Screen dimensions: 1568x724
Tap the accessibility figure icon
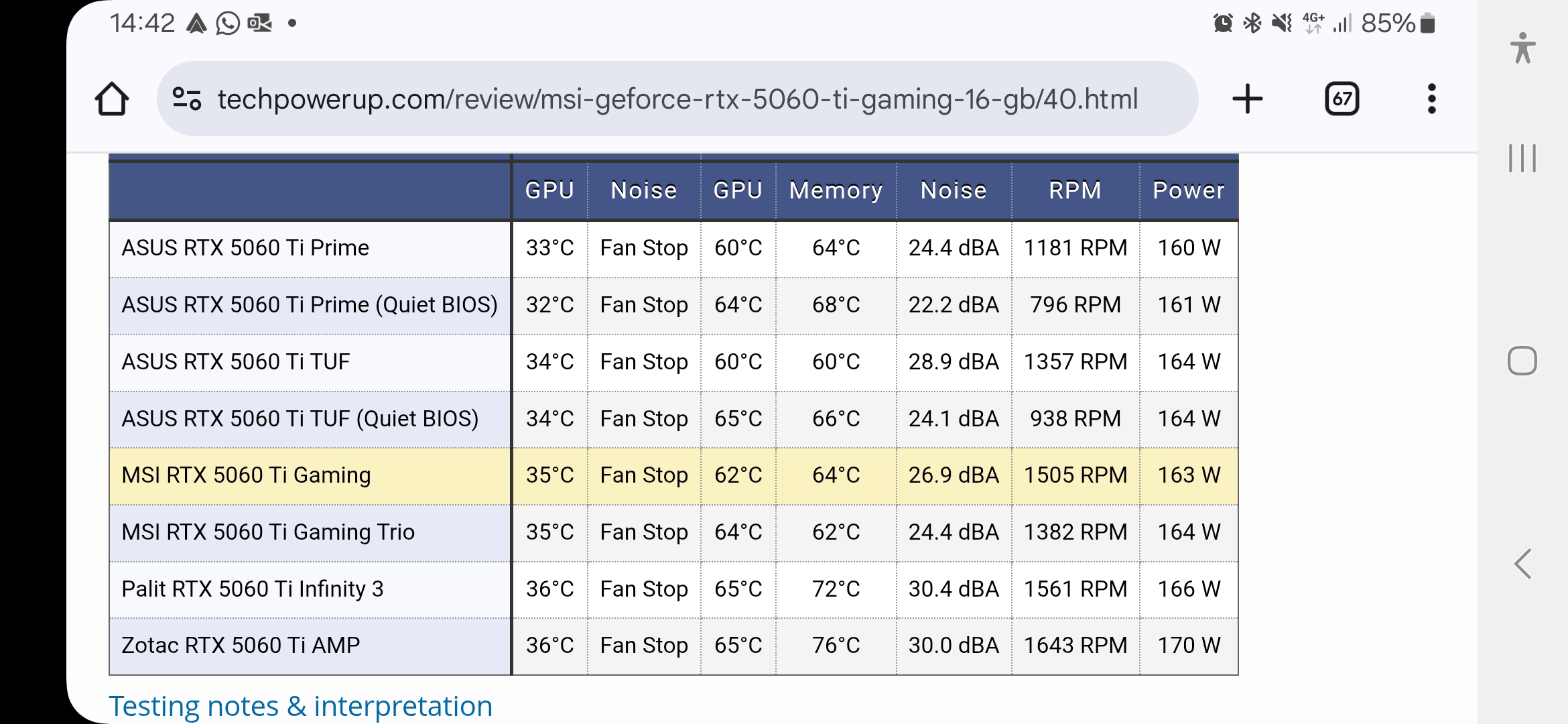coord(1522,48)
